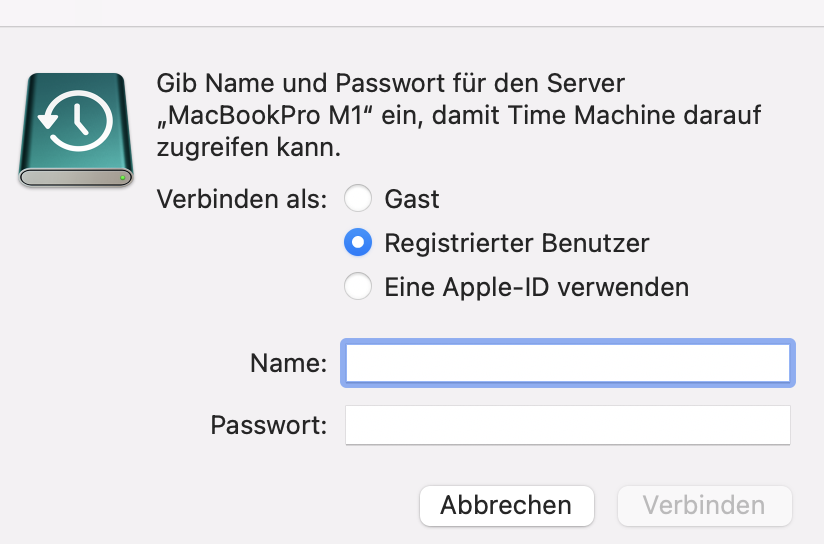Click the "Passwort:" field label
This screenshot has width=824, height=544.
click(x=269, y=425)
